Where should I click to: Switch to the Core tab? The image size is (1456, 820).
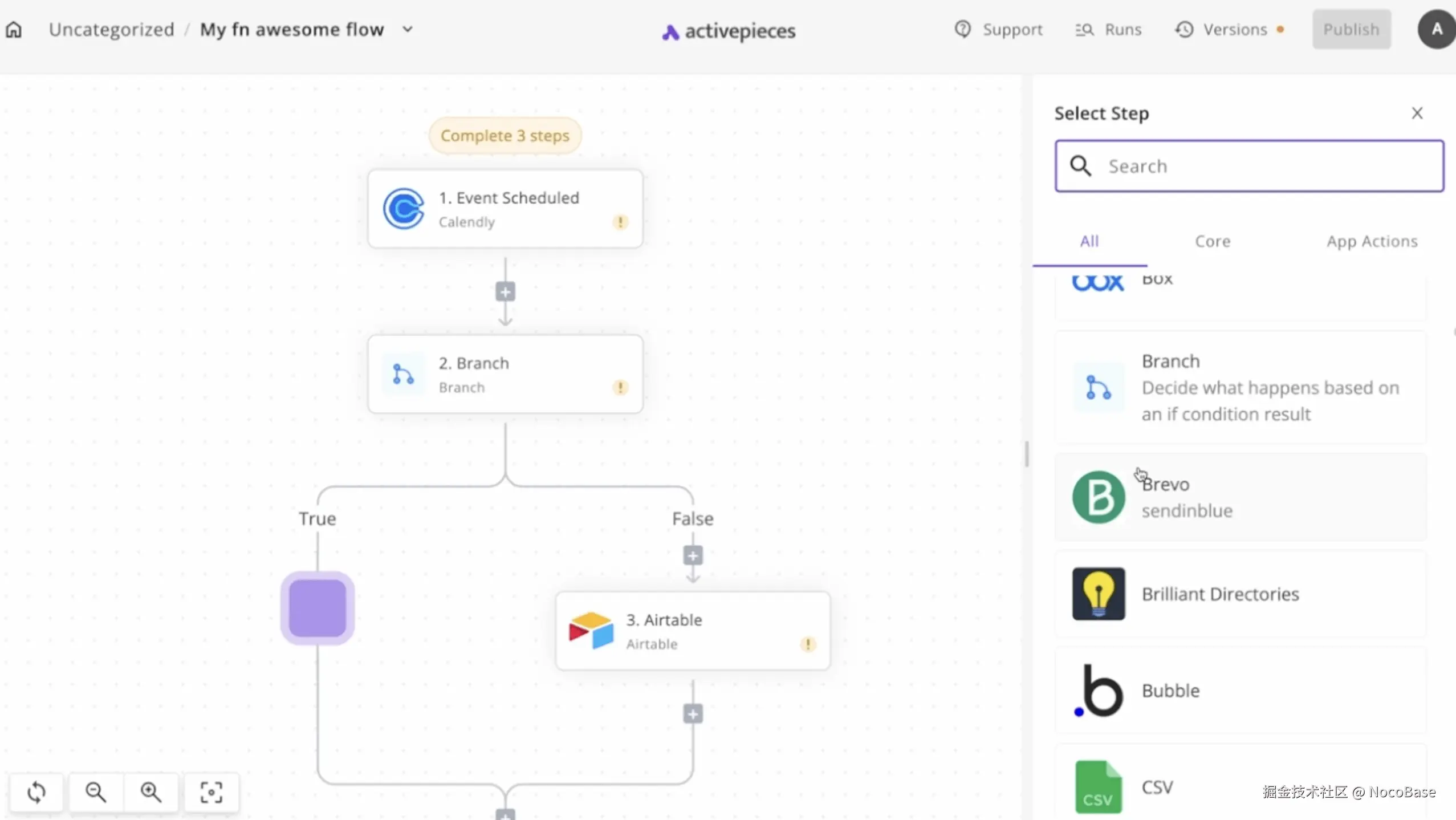(1213, 241)
